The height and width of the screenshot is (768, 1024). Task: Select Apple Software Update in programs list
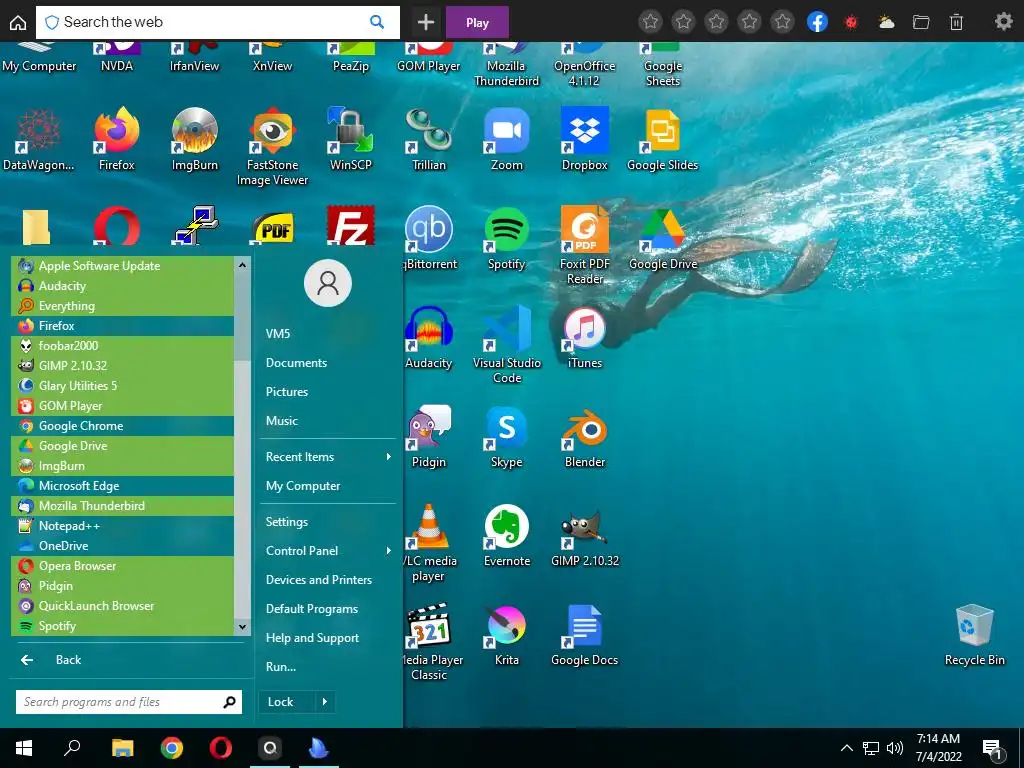(x=123, y=266)
